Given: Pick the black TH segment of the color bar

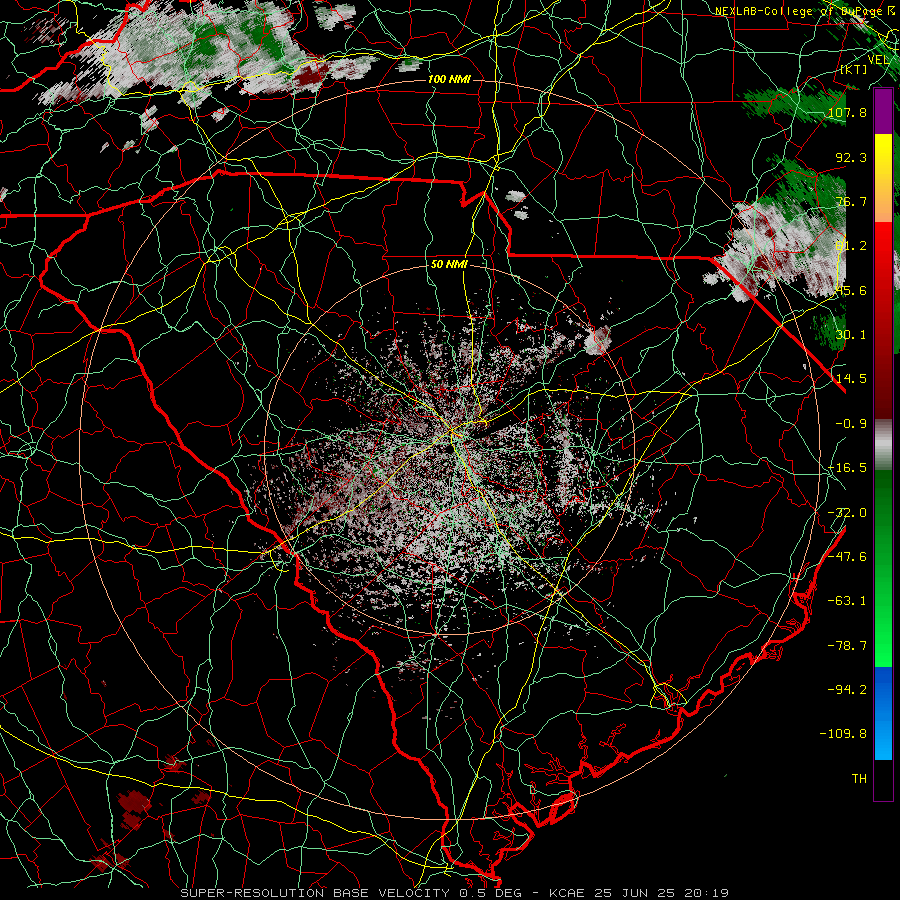Looking at the screenshot, I should 883,779.
